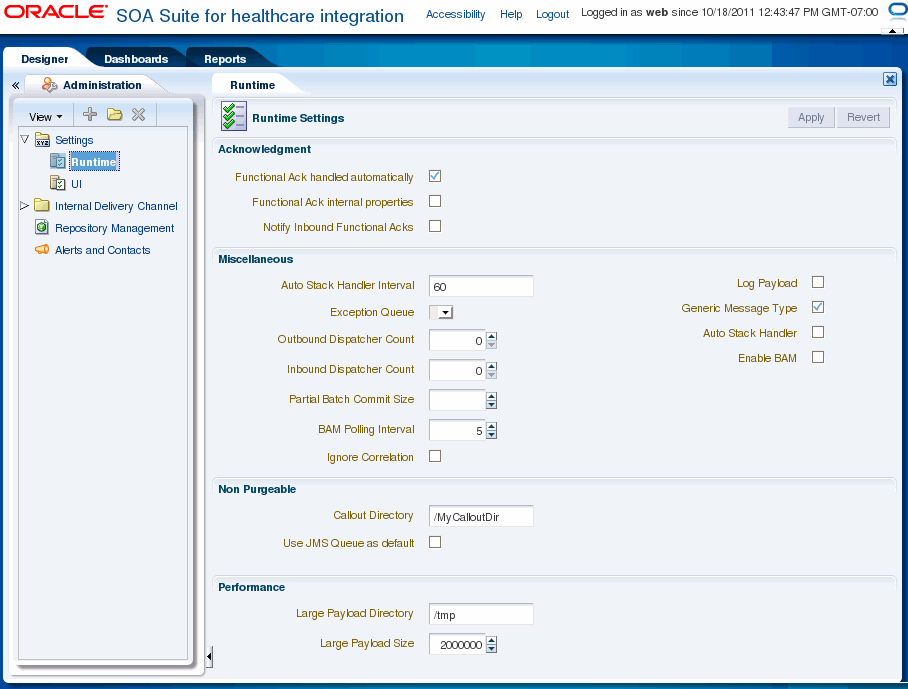The width and height of the screenshot is (908, 689).
Task: Click the Logout link
Action: [x=552, y=14]
